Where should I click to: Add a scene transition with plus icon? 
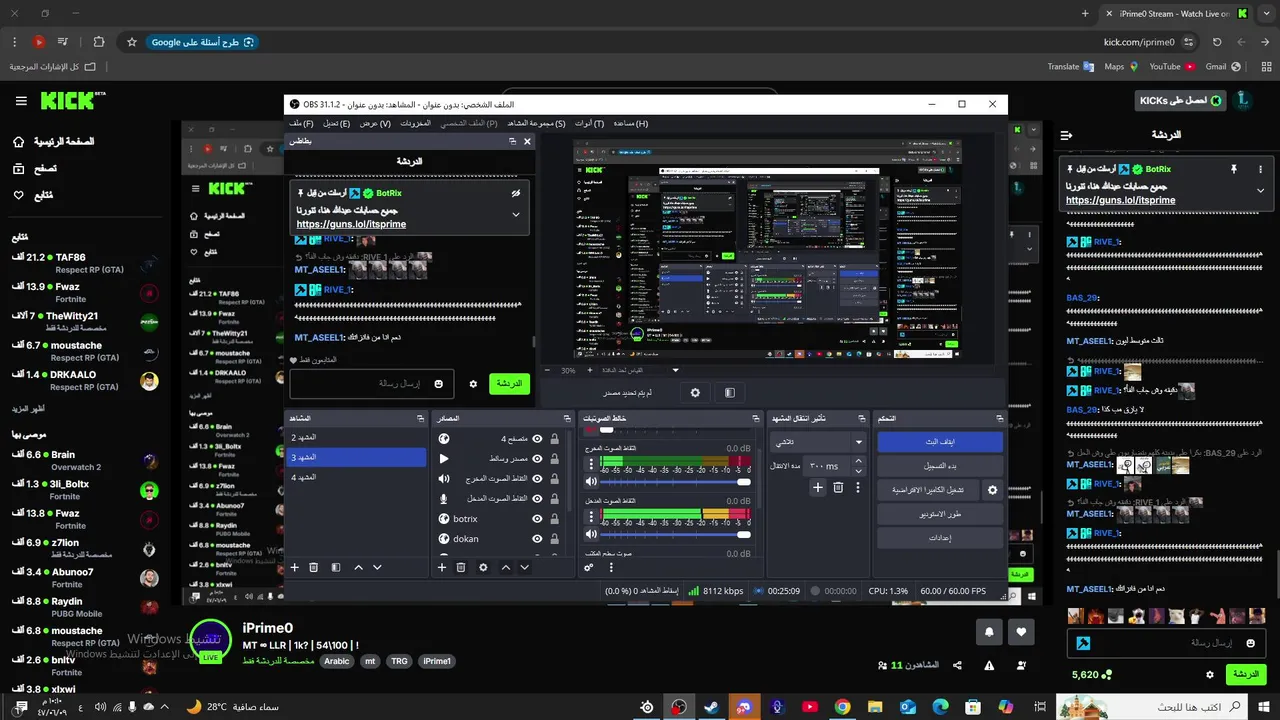818,487
